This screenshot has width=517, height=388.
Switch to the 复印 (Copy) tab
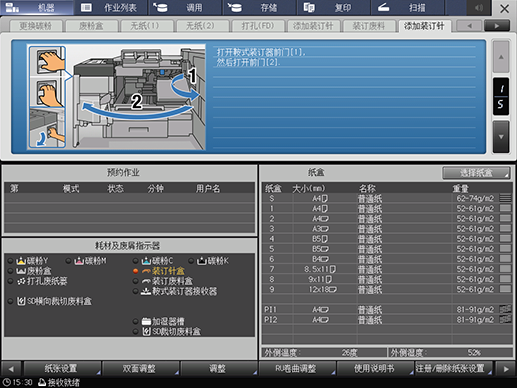click(x=333, y=7)
